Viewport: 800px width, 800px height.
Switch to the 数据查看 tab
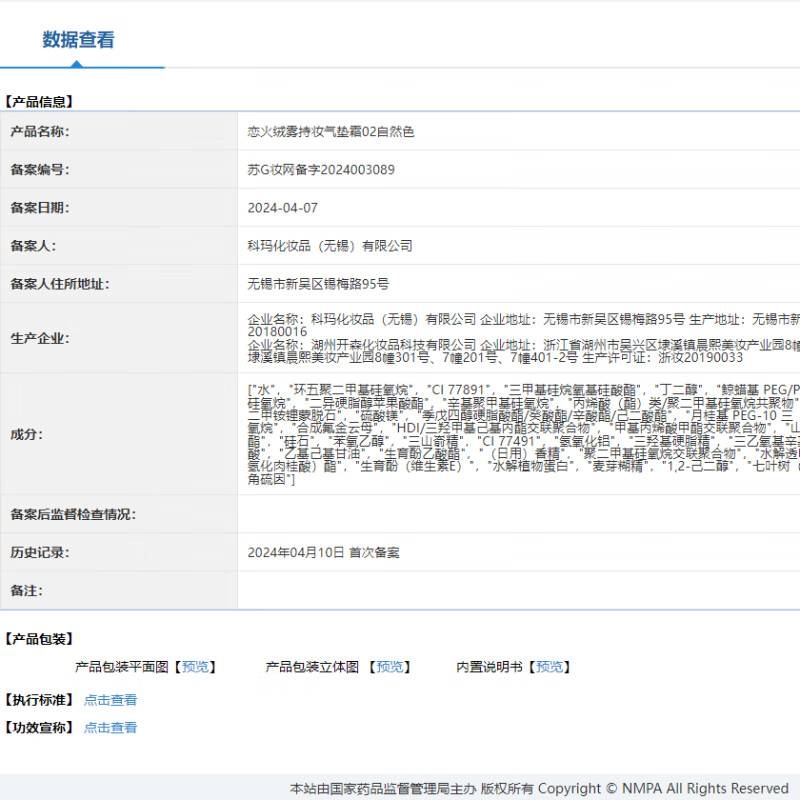pyautogui.click(x=78, y=40)
